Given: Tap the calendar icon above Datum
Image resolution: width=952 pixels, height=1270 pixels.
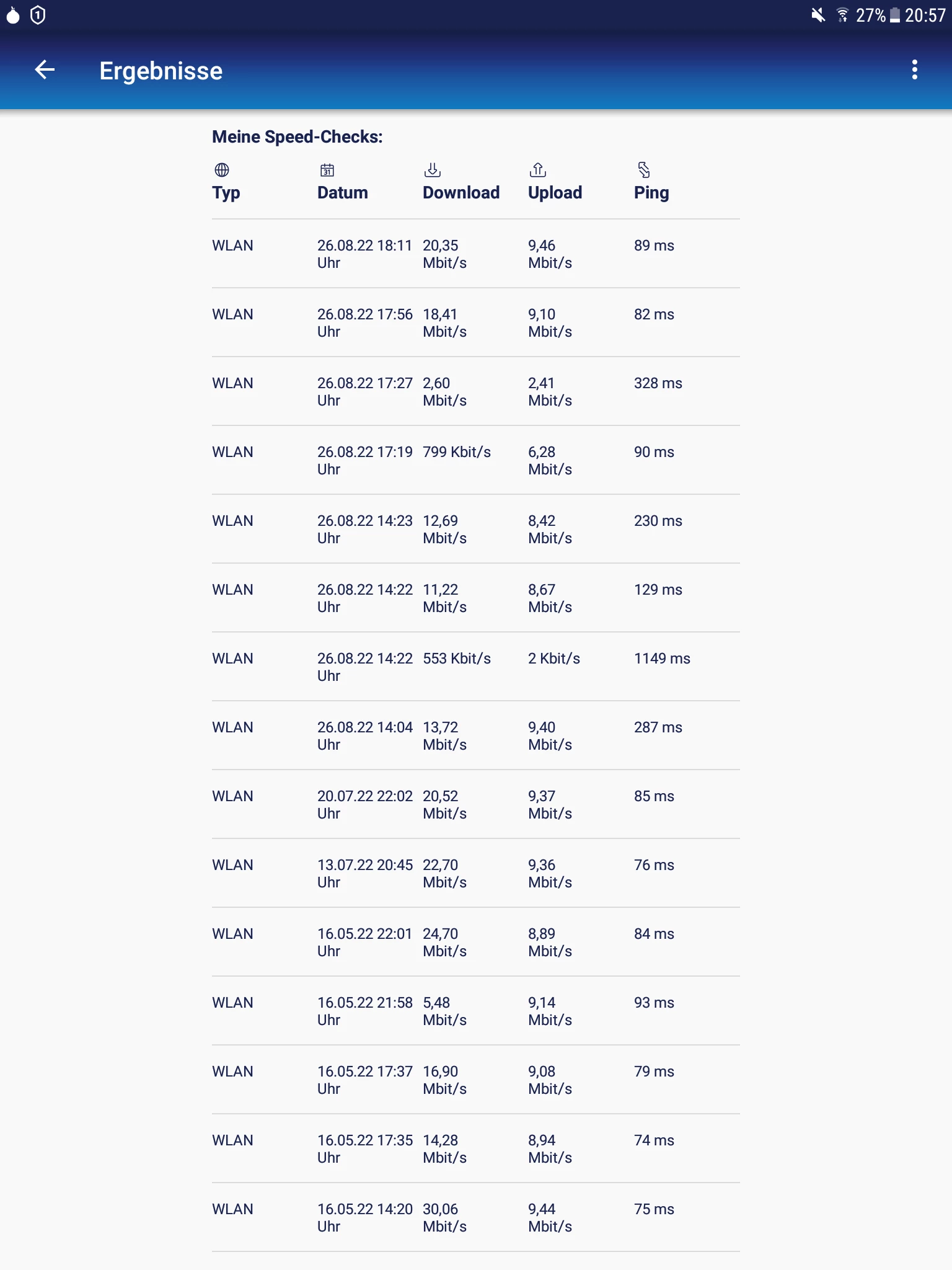Looking at the screenshot, I should coord(327,170).
